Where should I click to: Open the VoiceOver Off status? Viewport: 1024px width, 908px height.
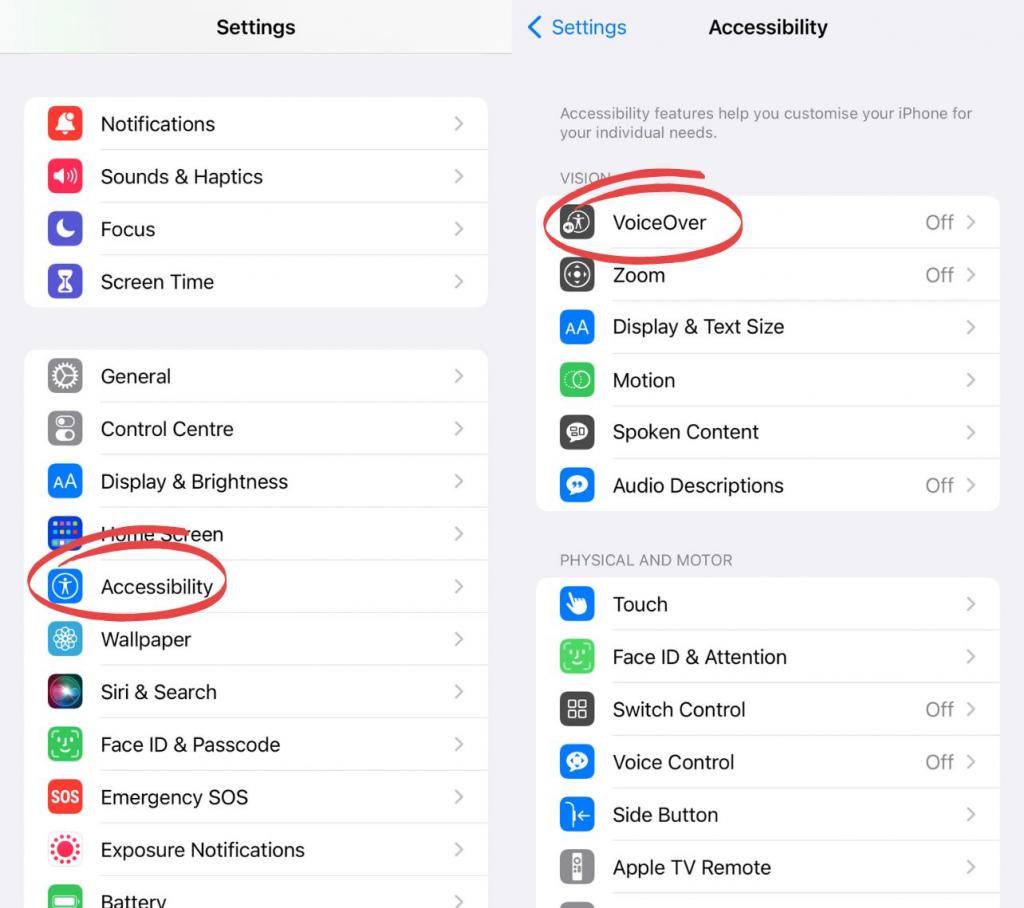[x=939, y=222]
